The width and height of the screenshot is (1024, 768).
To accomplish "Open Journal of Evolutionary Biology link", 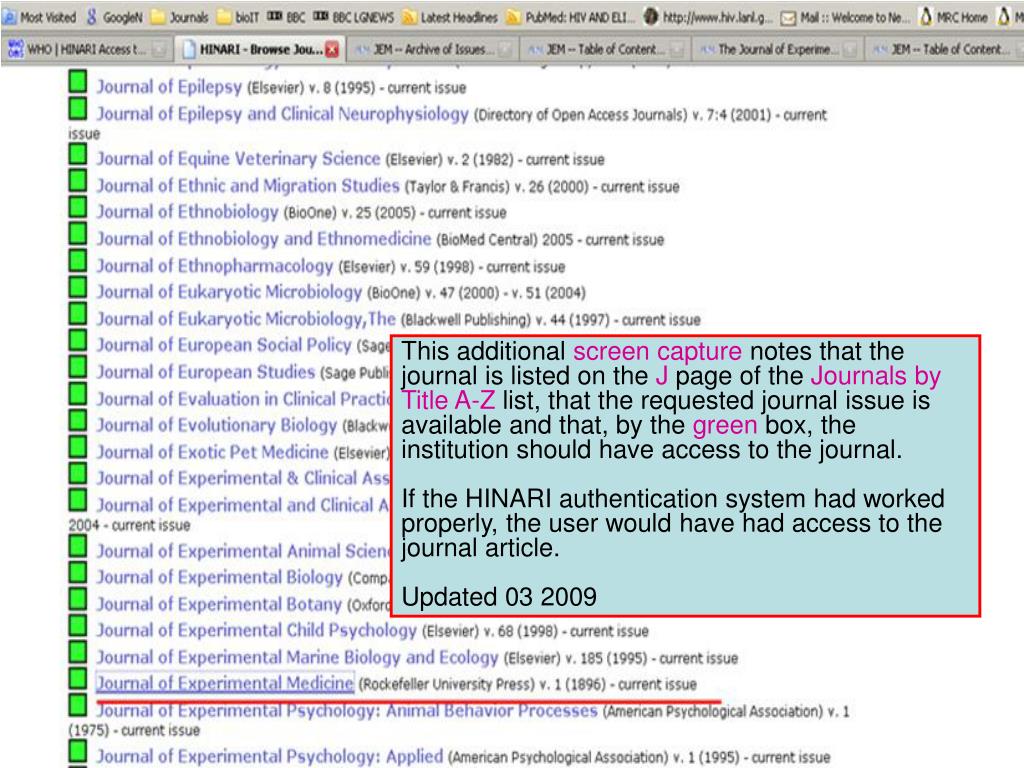I will 217,425.
